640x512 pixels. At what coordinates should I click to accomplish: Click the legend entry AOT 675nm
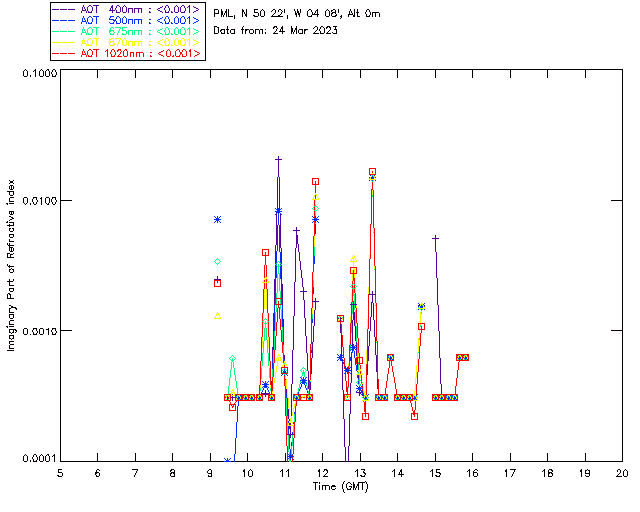pos(126,31)
